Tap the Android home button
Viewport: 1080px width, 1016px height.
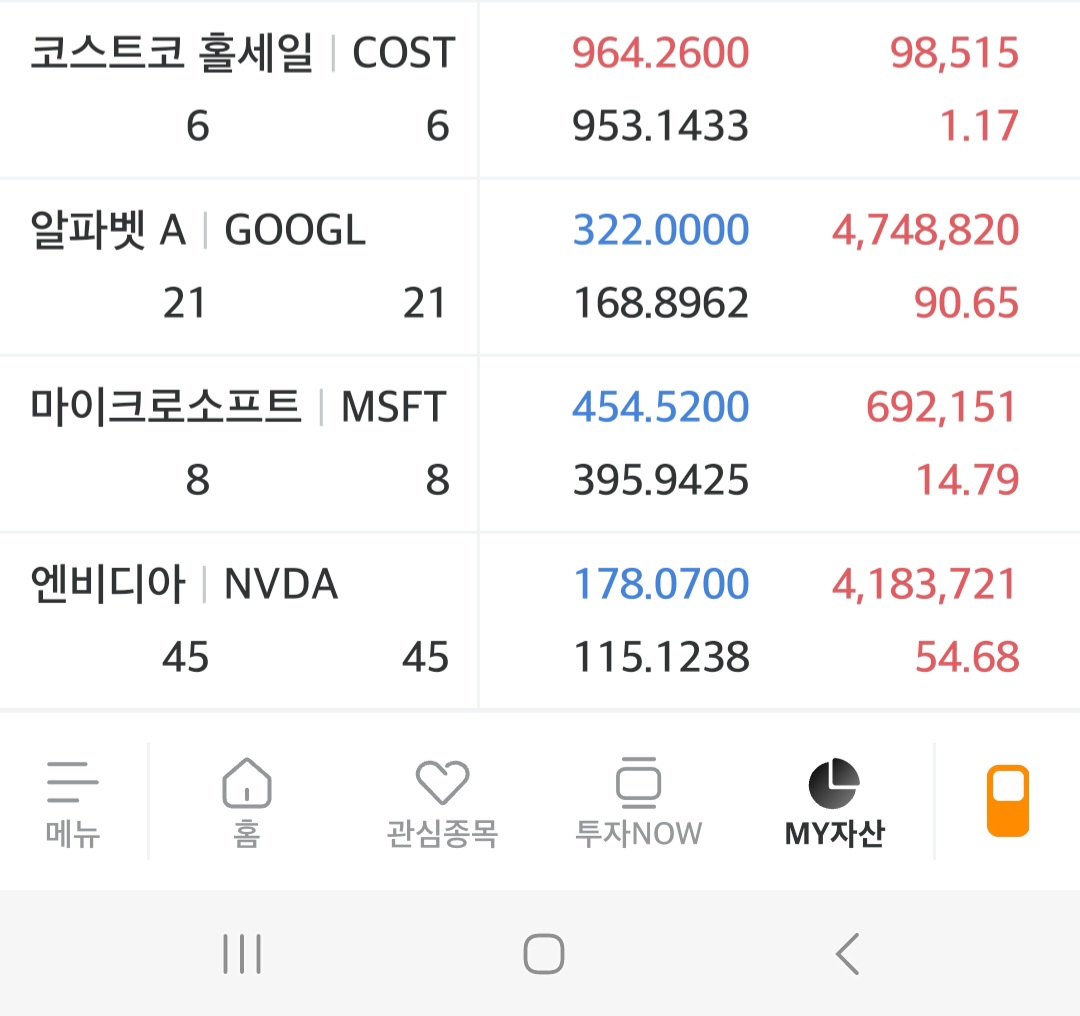(x=544, y=954)
